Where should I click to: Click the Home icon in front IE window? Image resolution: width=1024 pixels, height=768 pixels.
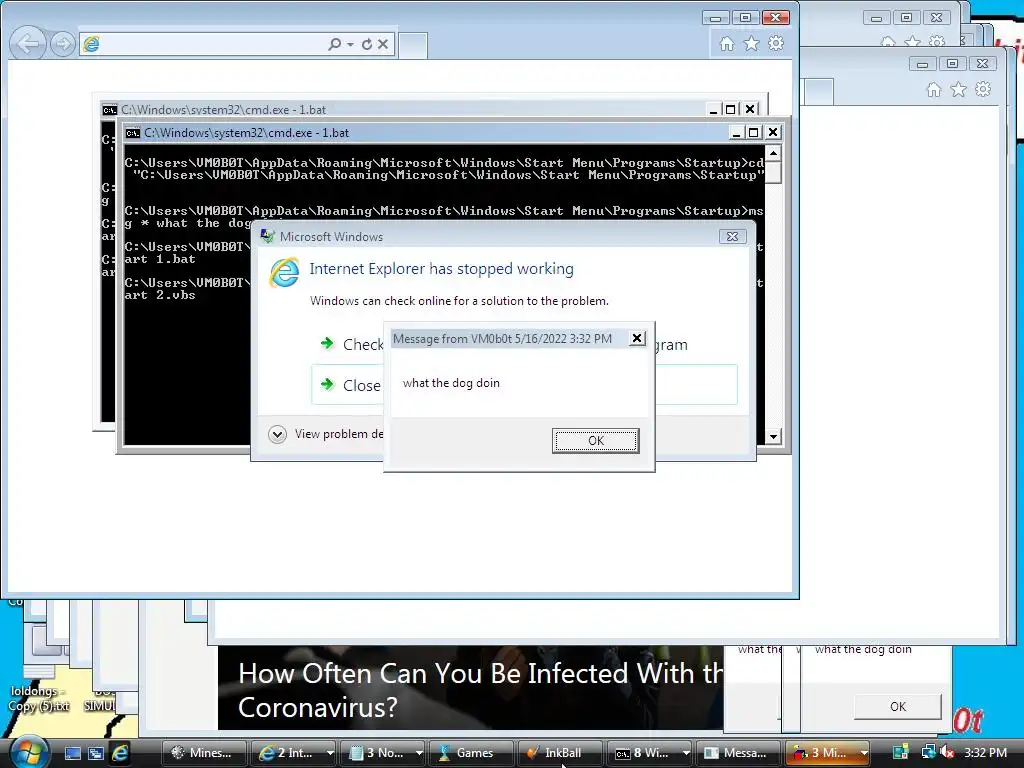(727, 44)
